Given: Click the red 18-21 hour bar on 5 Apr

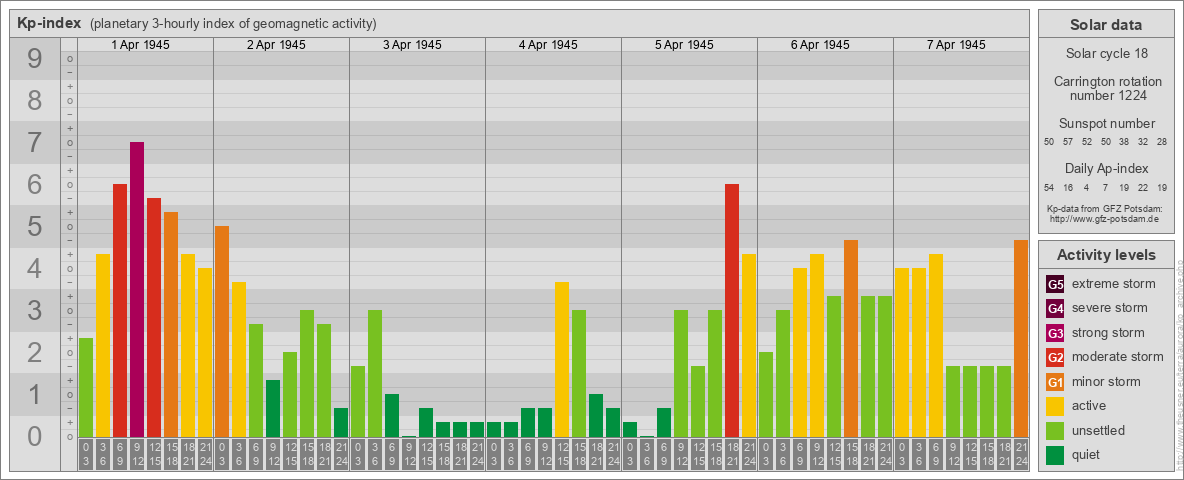Looking at the screenshot, I should click(732, 311).
